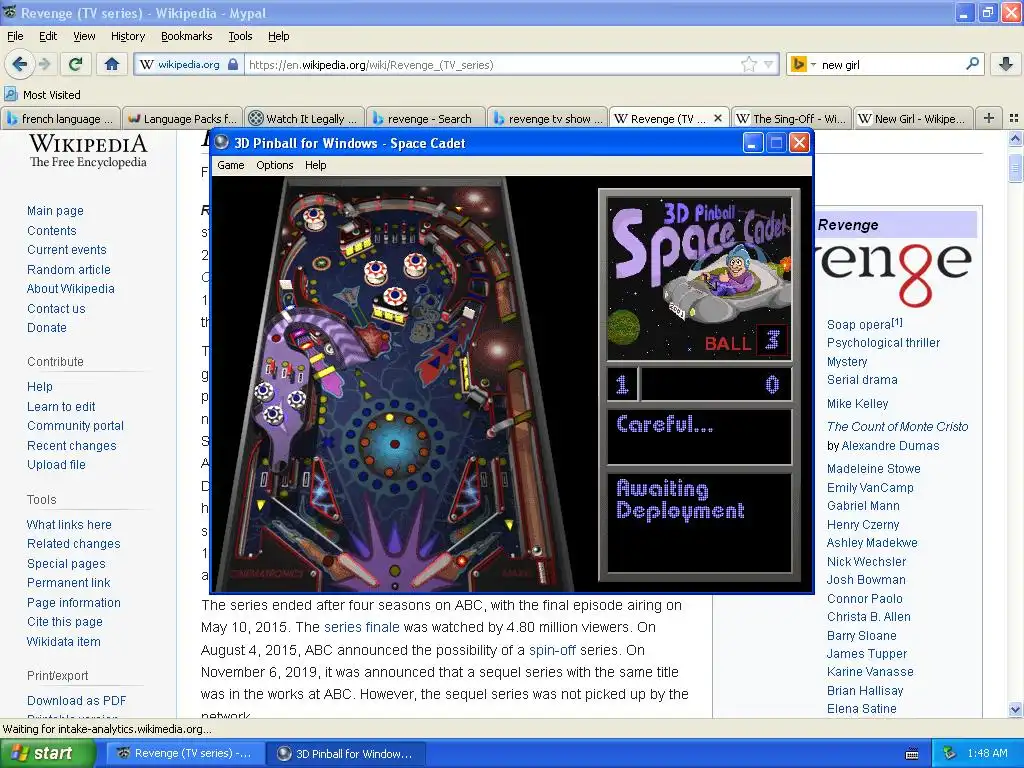Follow the spin-off link
Image resolution: width=1024 pixels, height=768 pixels.
click(x=552, y=650)
